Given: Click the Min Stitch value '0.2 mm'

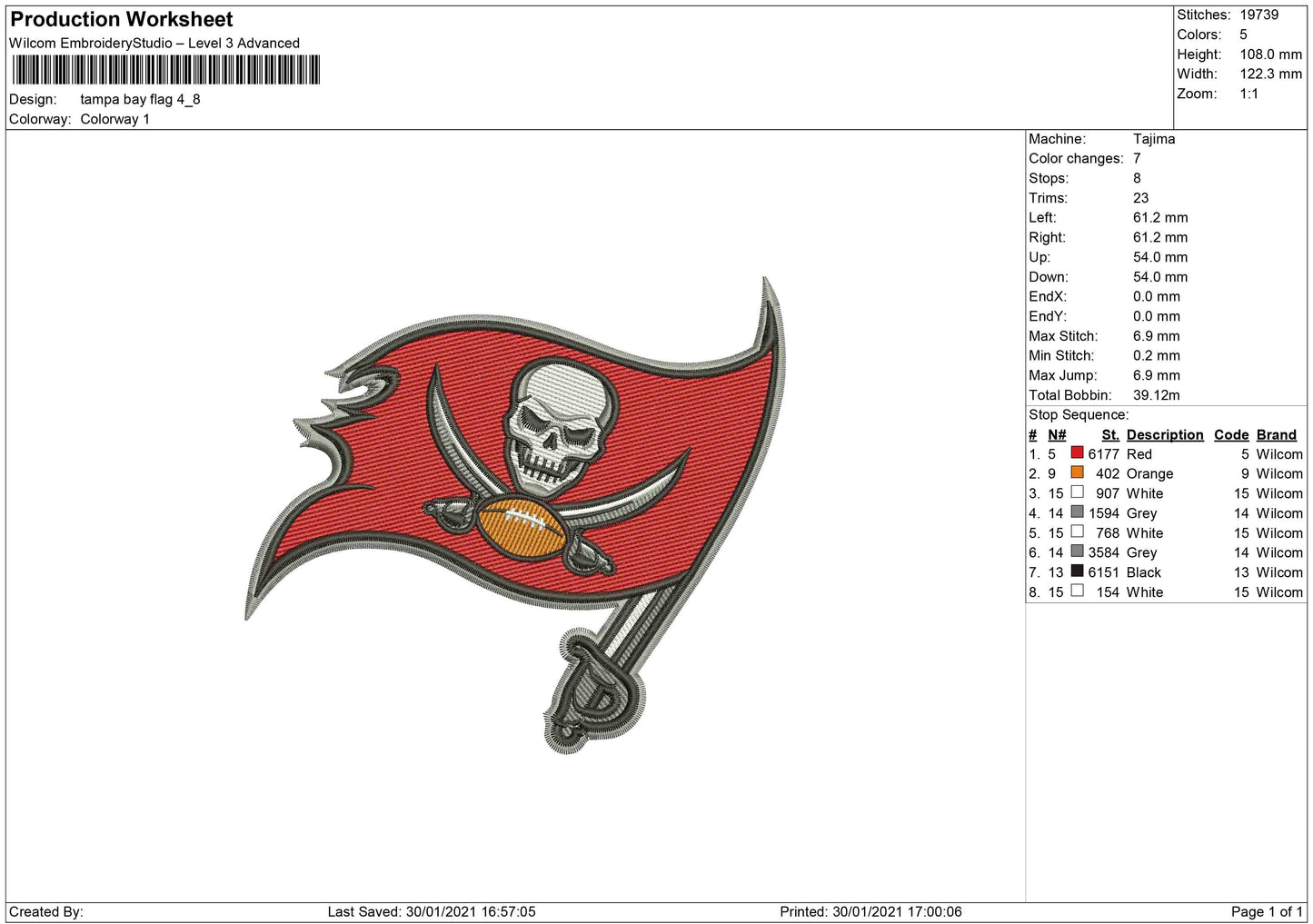Looking at the screenshot, I should click(x=1157, y=355).
